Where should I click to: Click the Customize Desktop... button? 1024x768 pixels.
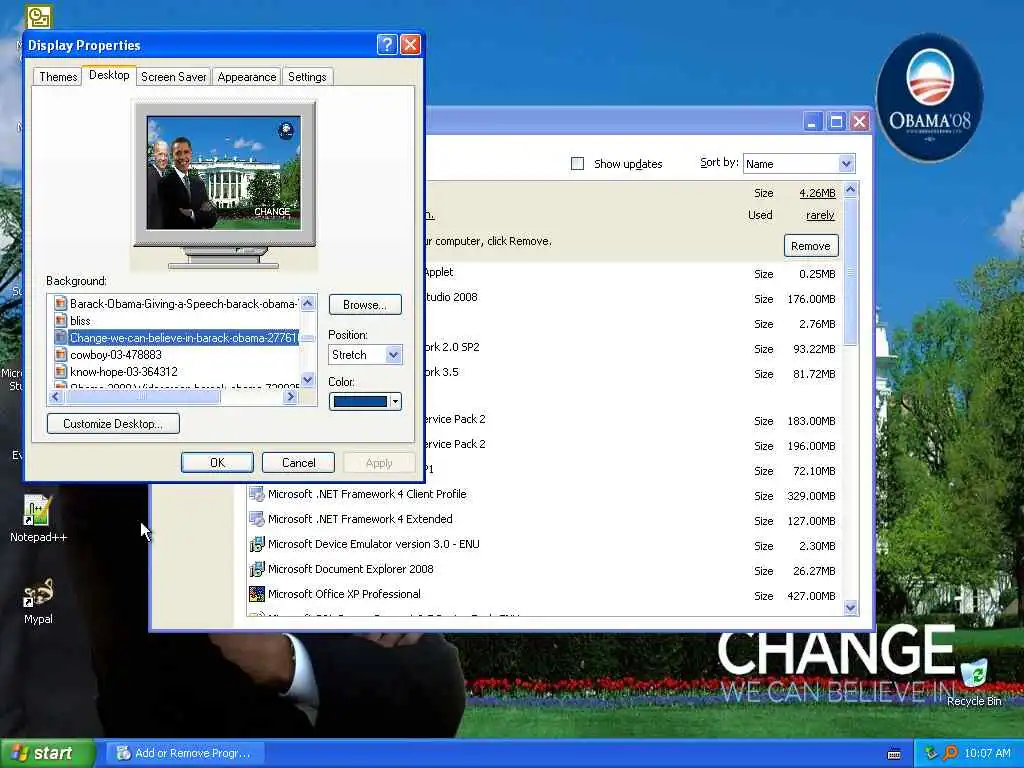(113, 423)
